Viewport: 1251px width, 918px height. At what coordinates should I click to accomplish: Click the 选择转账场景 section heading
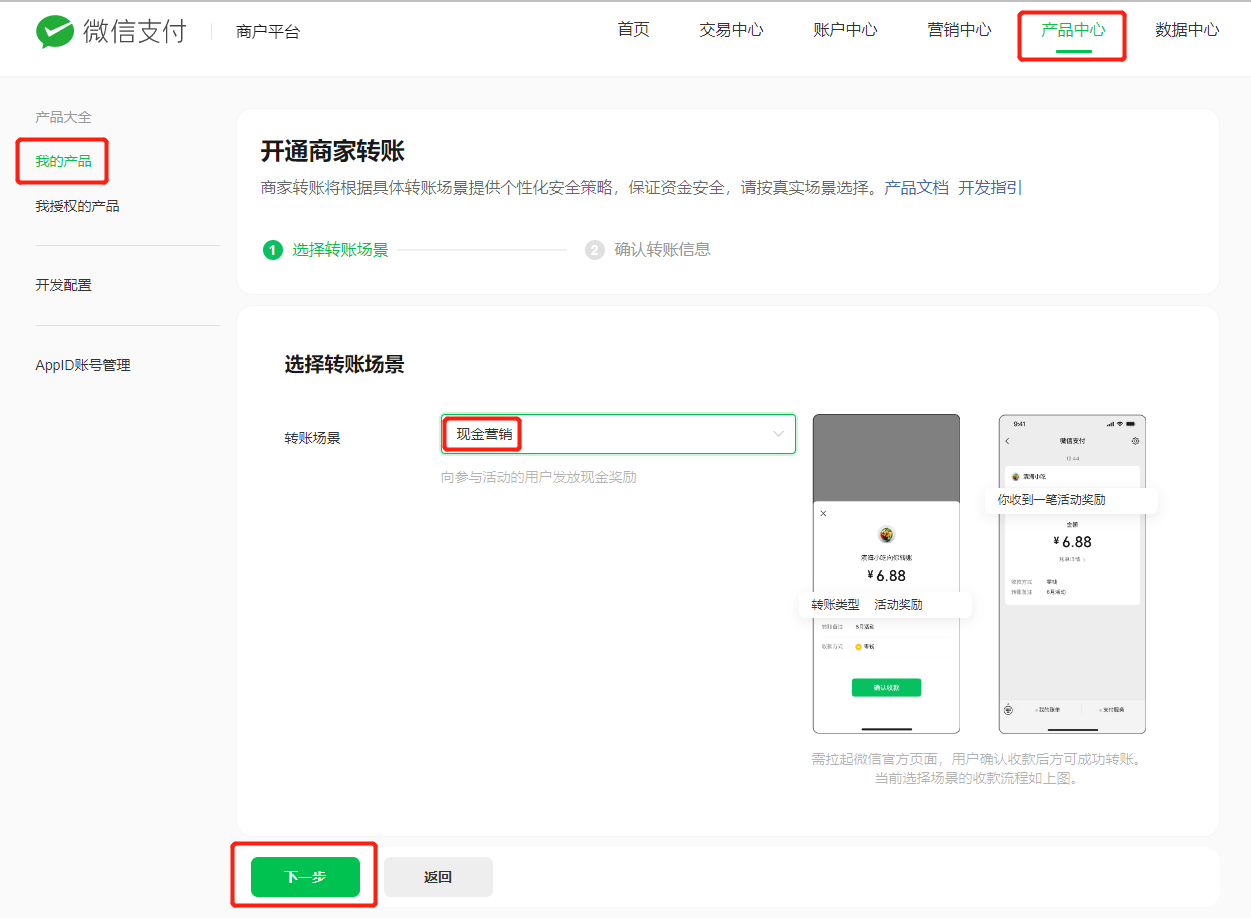coord(344,365)
